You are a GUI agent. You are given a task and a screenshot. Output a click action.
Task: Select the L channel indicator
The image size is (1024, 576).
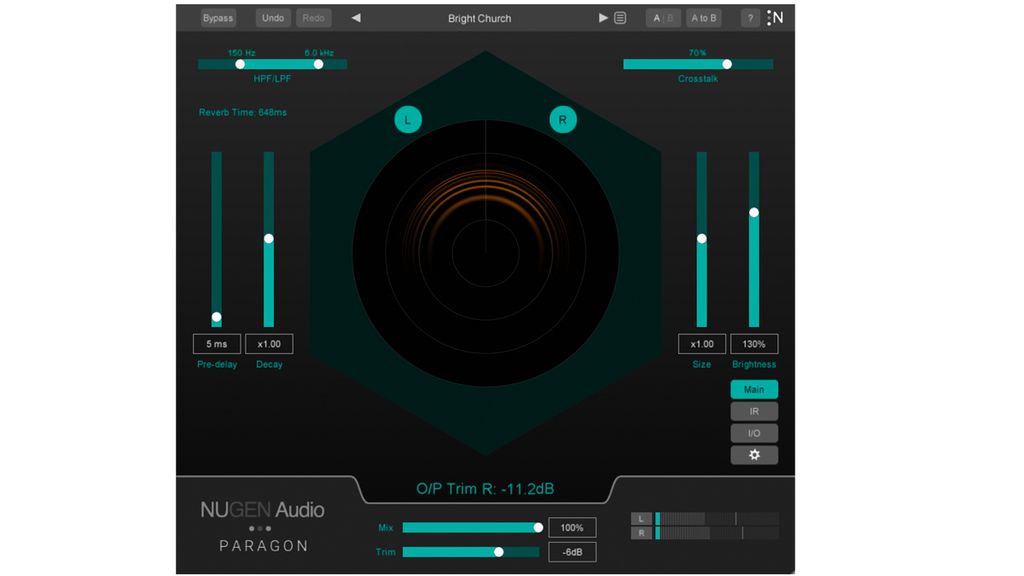(408, 119)
